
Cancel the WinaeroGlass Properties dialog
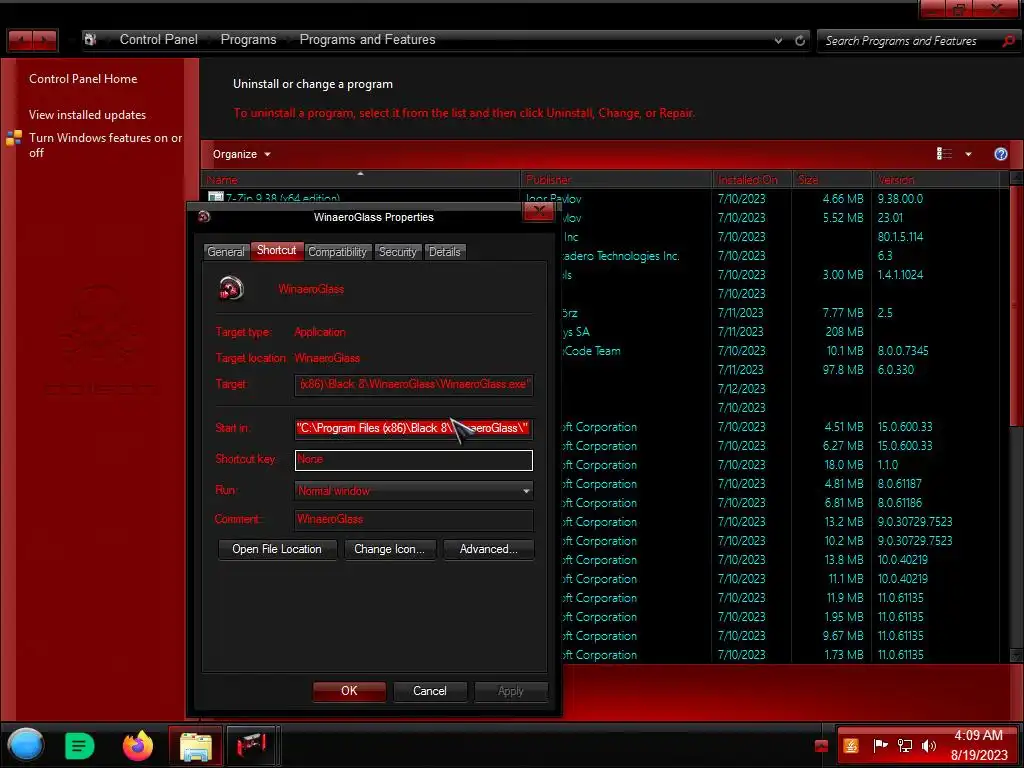pyautogui.click(x=430, y=691)
